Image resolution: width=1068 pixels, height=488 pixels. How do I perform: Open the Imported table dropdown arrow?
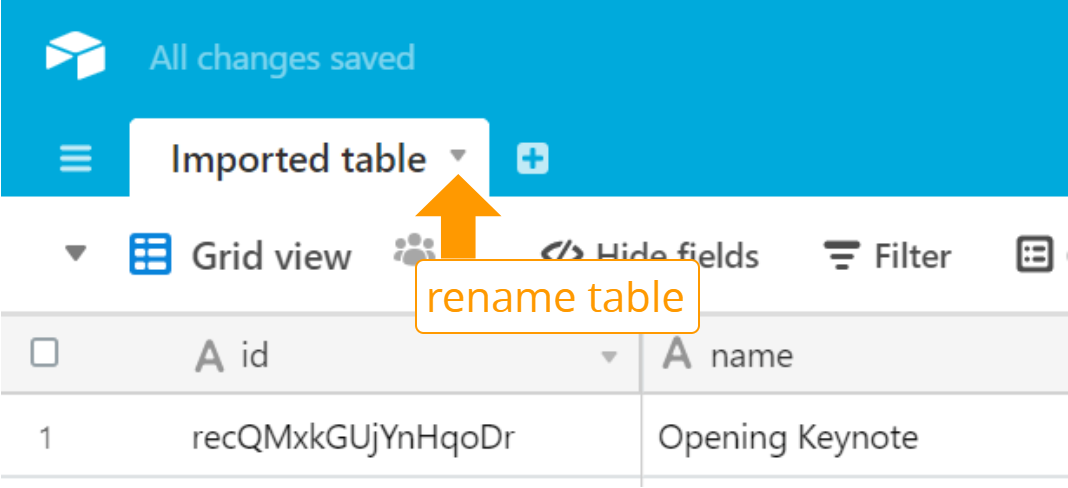click(458, 156)
